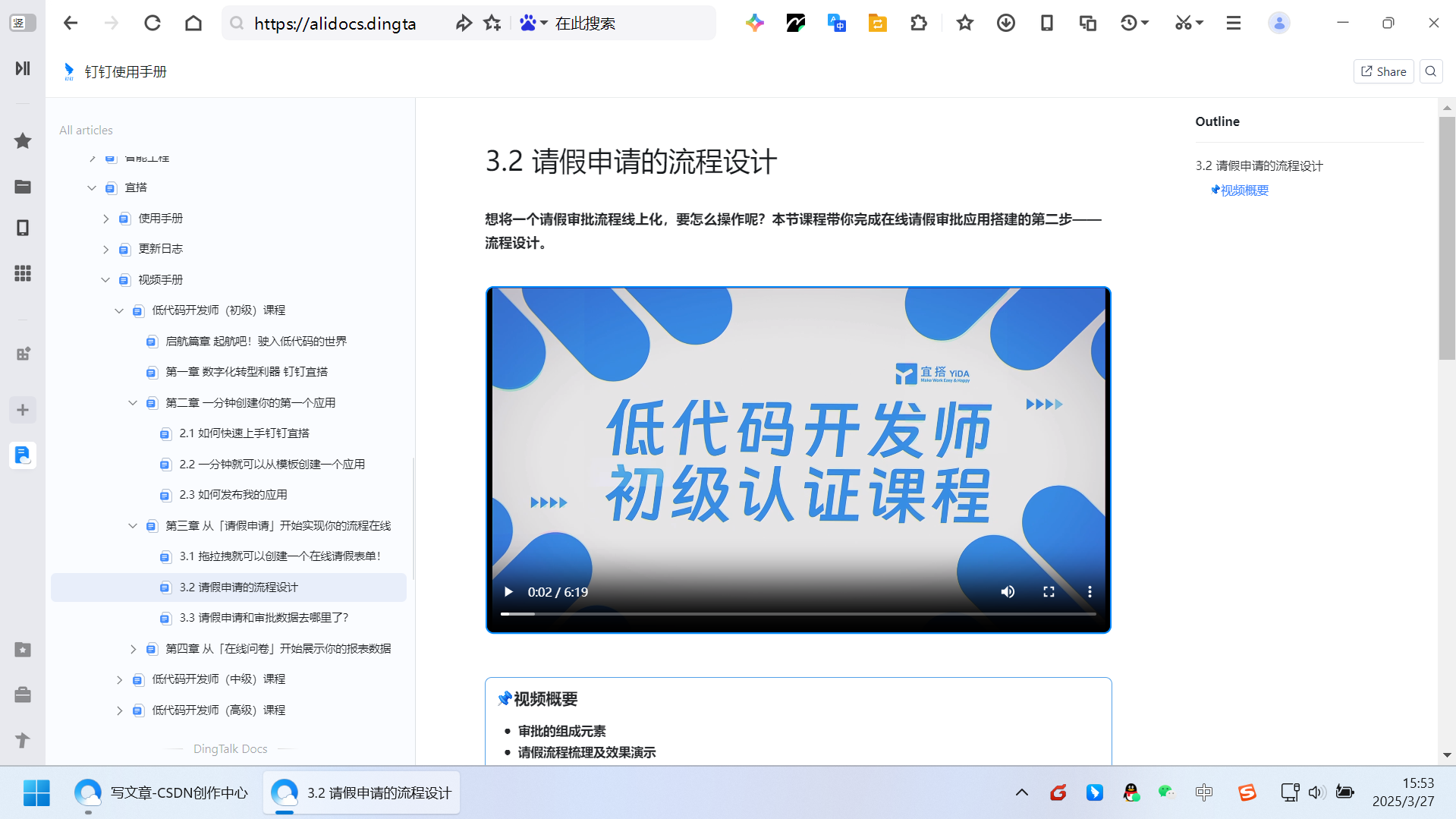Open article 2.1 如何快速上手钉钉宜搭
The image size is (1456, 819).
click(x=244, y=433)
